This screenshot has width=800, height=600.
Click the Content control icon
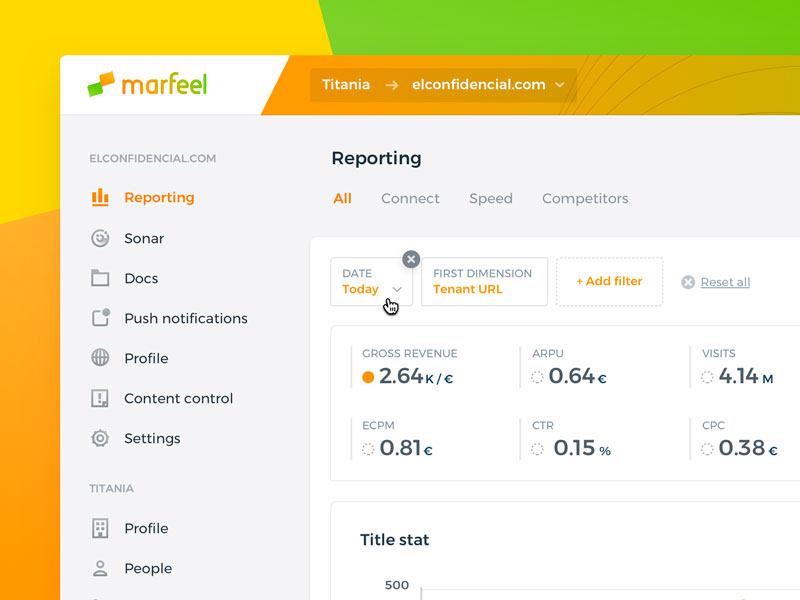tap(100, 398)
